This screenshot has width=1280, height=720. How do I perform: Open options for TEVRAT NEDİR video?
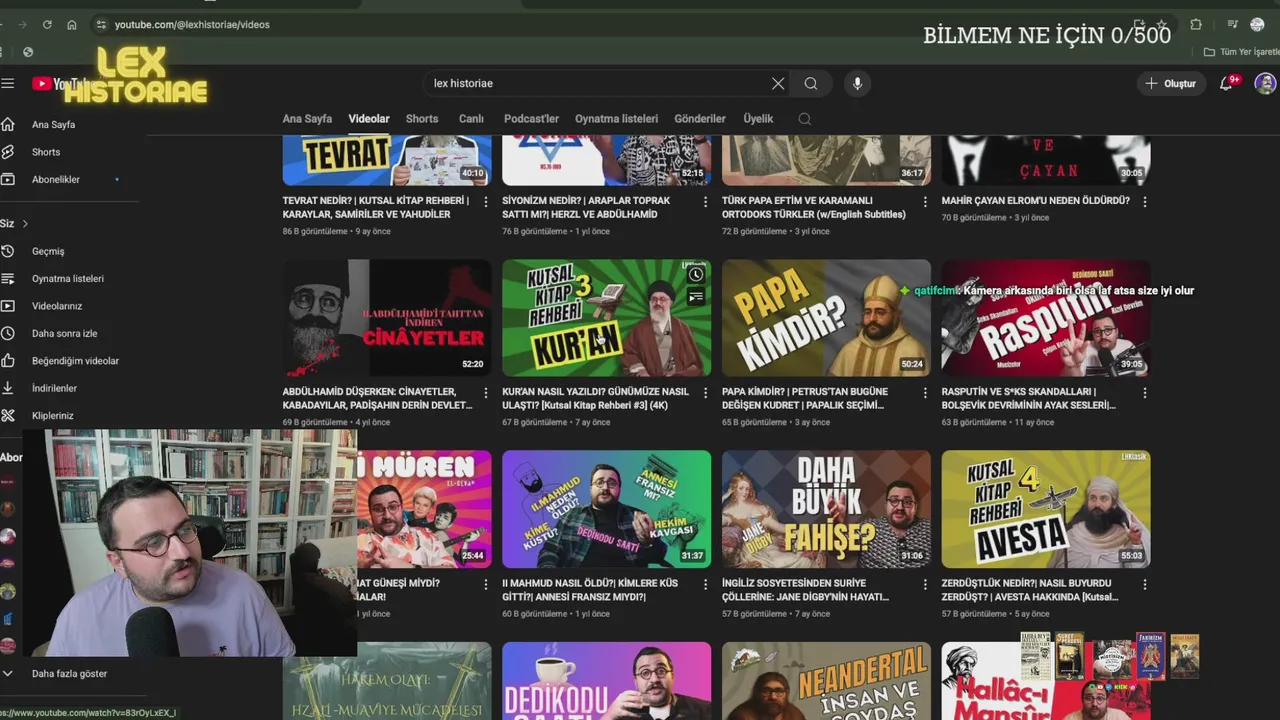coord(485,202)
